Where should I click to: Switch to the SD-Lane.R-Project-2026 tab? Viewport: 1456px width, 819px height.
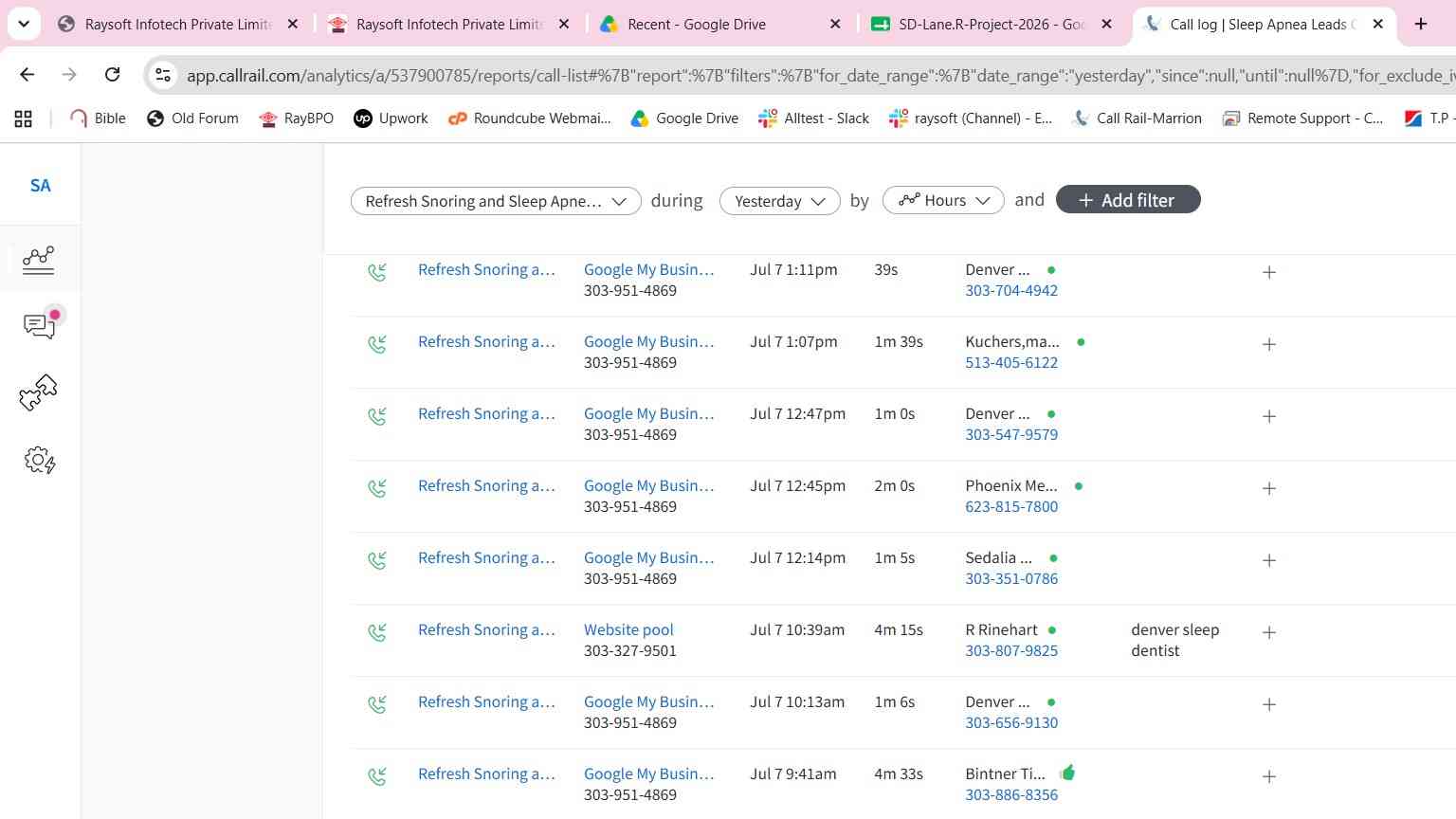(x=991, y=24)
